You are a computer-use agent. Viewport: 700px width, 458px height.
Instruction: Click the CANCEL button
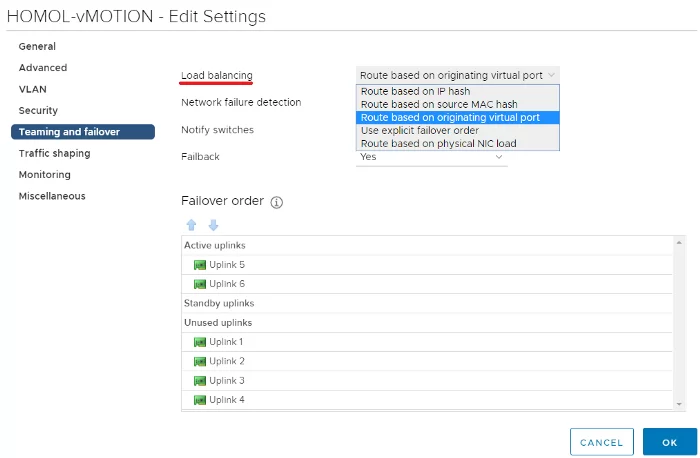(x=601, y=442)
